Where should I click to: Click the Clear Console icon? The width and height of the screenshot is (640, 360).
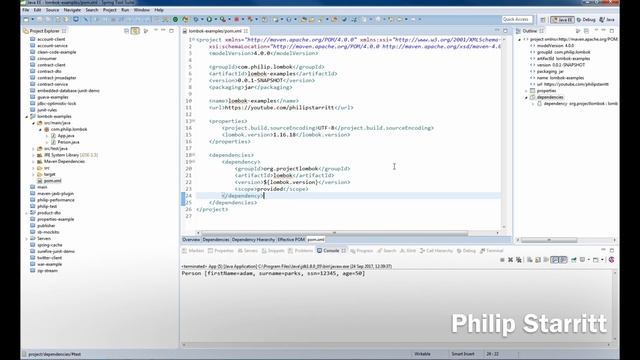click(x=529, y=260)
